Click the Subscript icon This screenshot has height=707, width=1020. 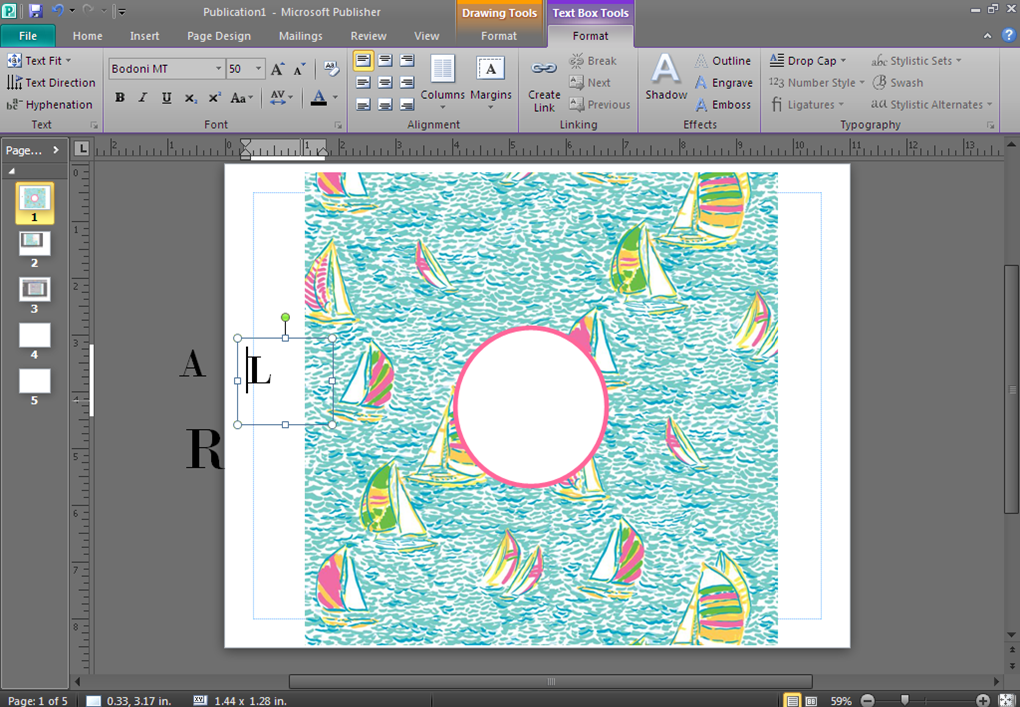click(x=190, y=98)
